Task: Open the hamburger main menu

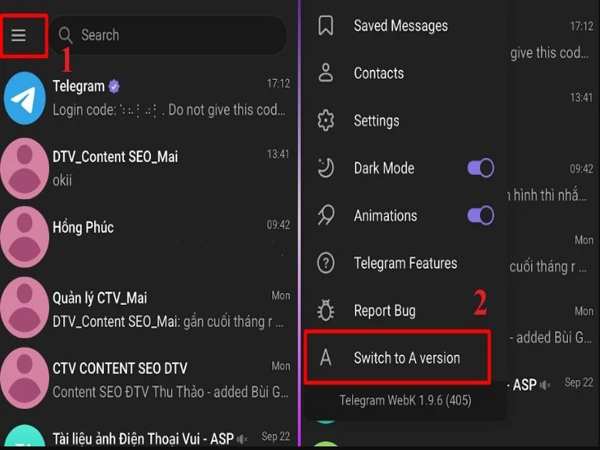Action: 18,36
